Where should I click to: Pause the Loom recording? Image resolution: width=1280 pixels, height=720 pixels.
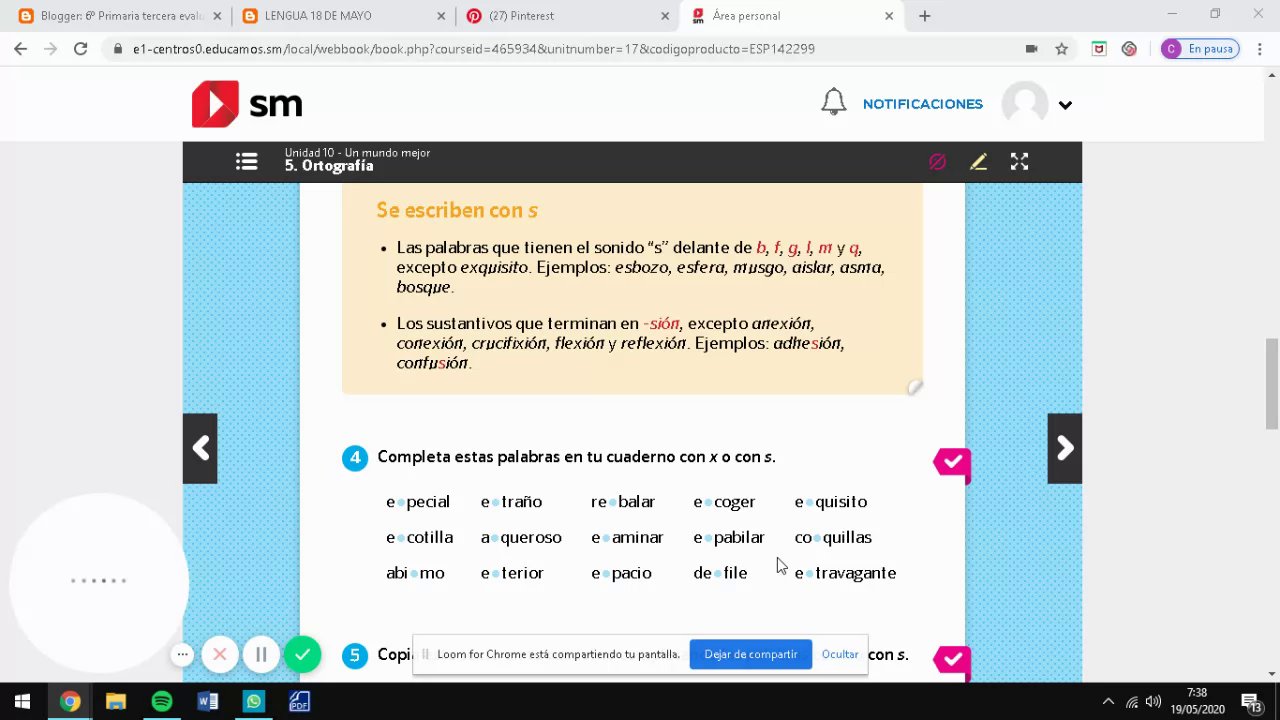pyautogui.click(x=261, y=655)
